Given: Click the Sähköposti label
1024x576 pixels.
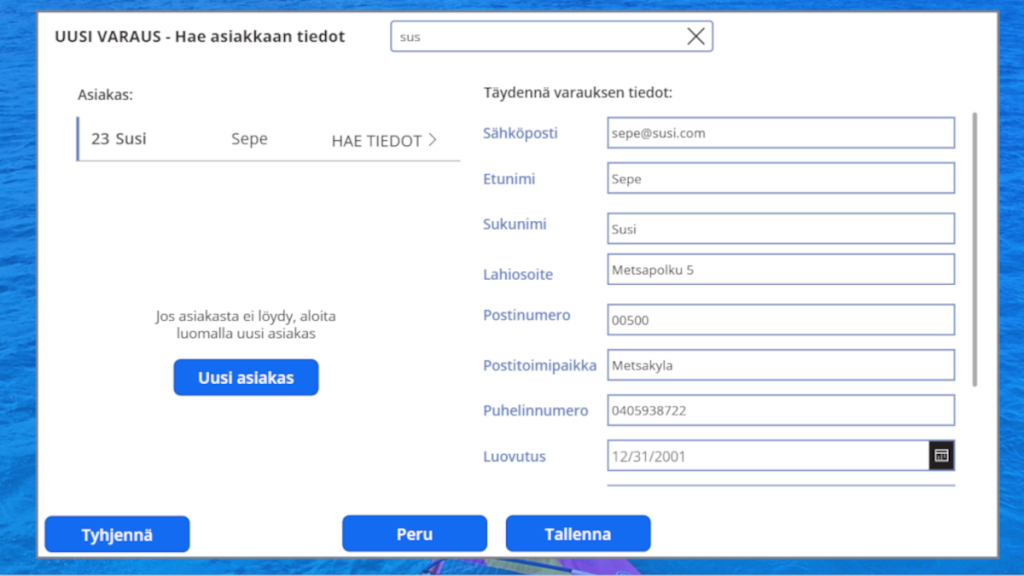Looking at the screenshot, I should [520, 133].
